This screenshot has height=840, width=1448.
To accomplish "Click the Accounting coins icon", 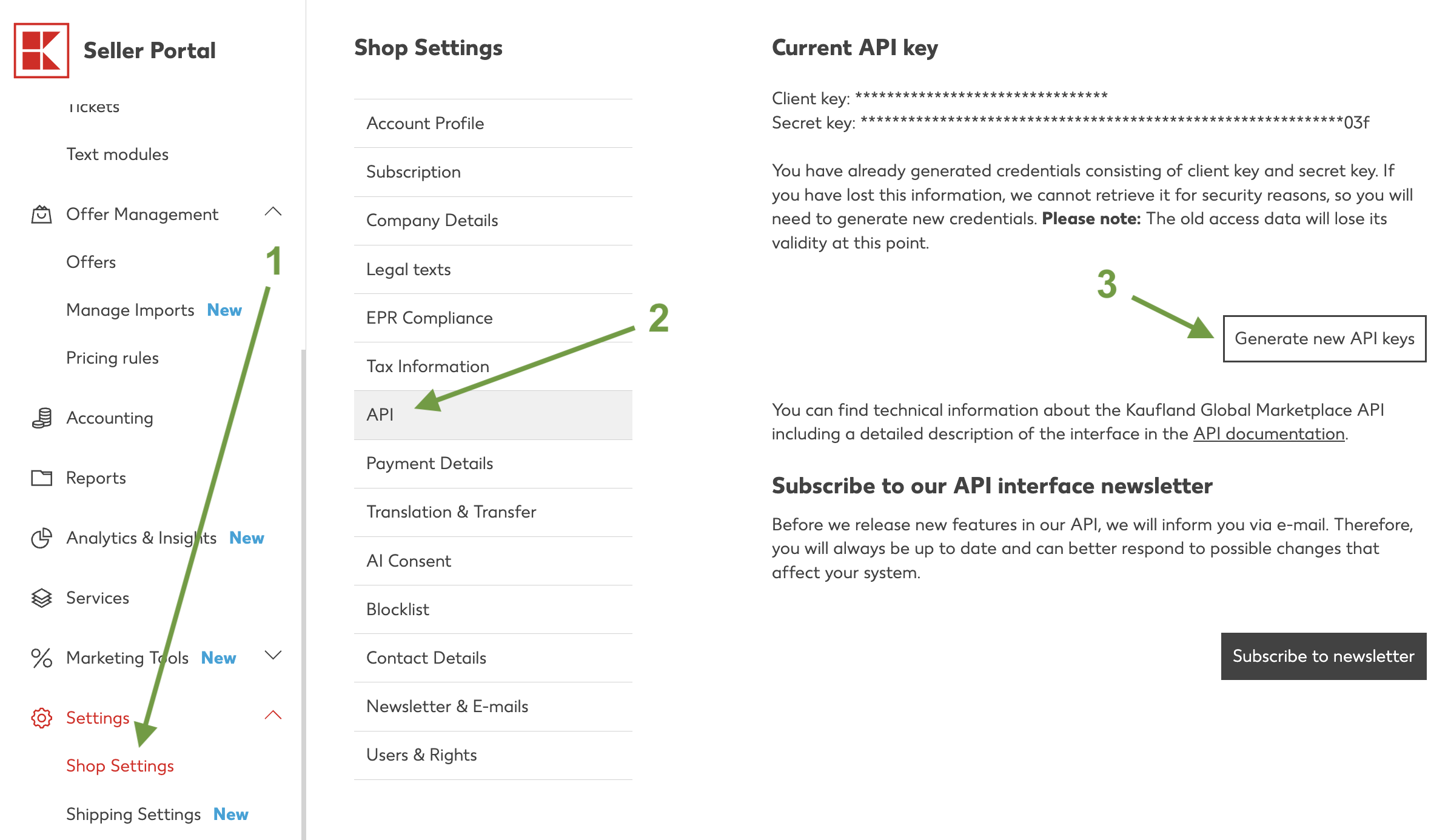I will click(41, 418).
